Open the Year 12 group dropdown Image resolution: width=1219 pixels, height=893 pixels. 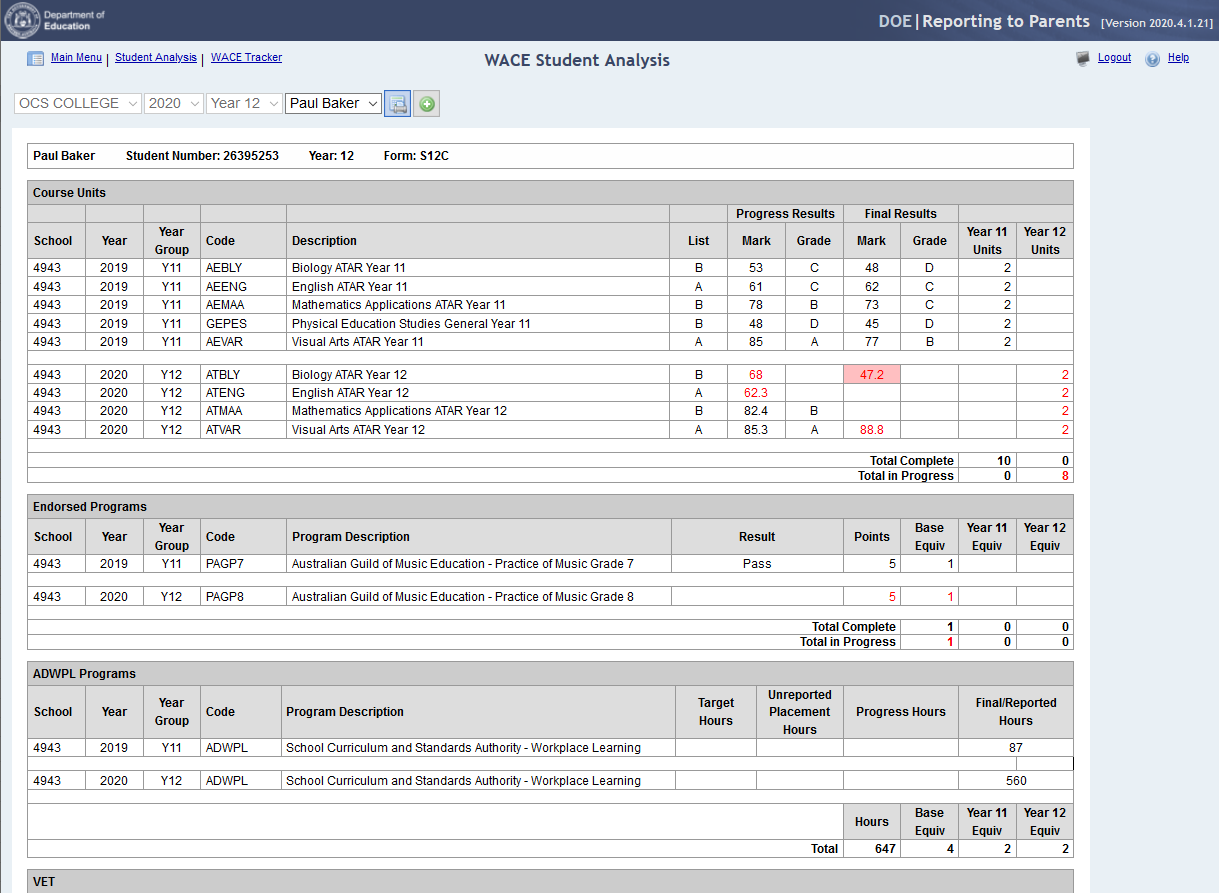(244, 103)
